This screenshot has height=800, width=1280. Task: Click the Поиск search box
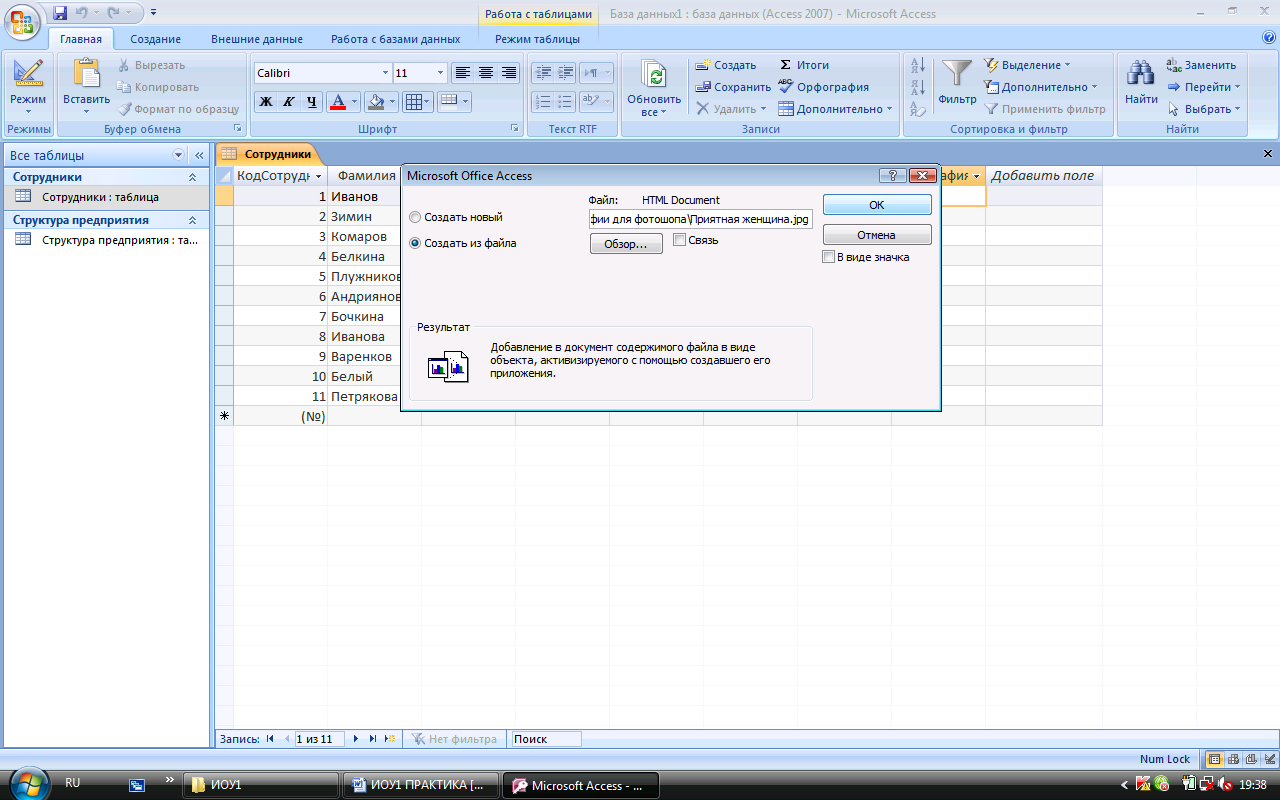(x=545, y=739)
